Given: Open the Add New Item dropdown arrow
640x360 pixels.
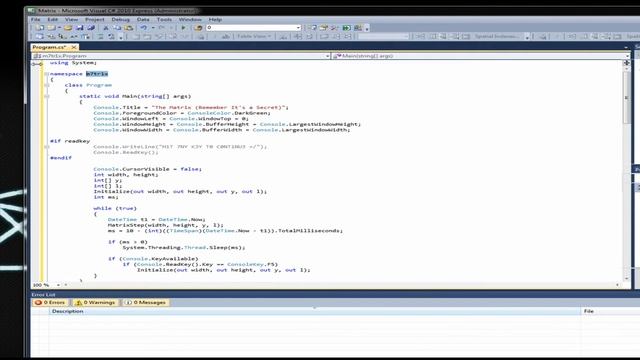Looking at the screenshot, I should pos(59,28).
